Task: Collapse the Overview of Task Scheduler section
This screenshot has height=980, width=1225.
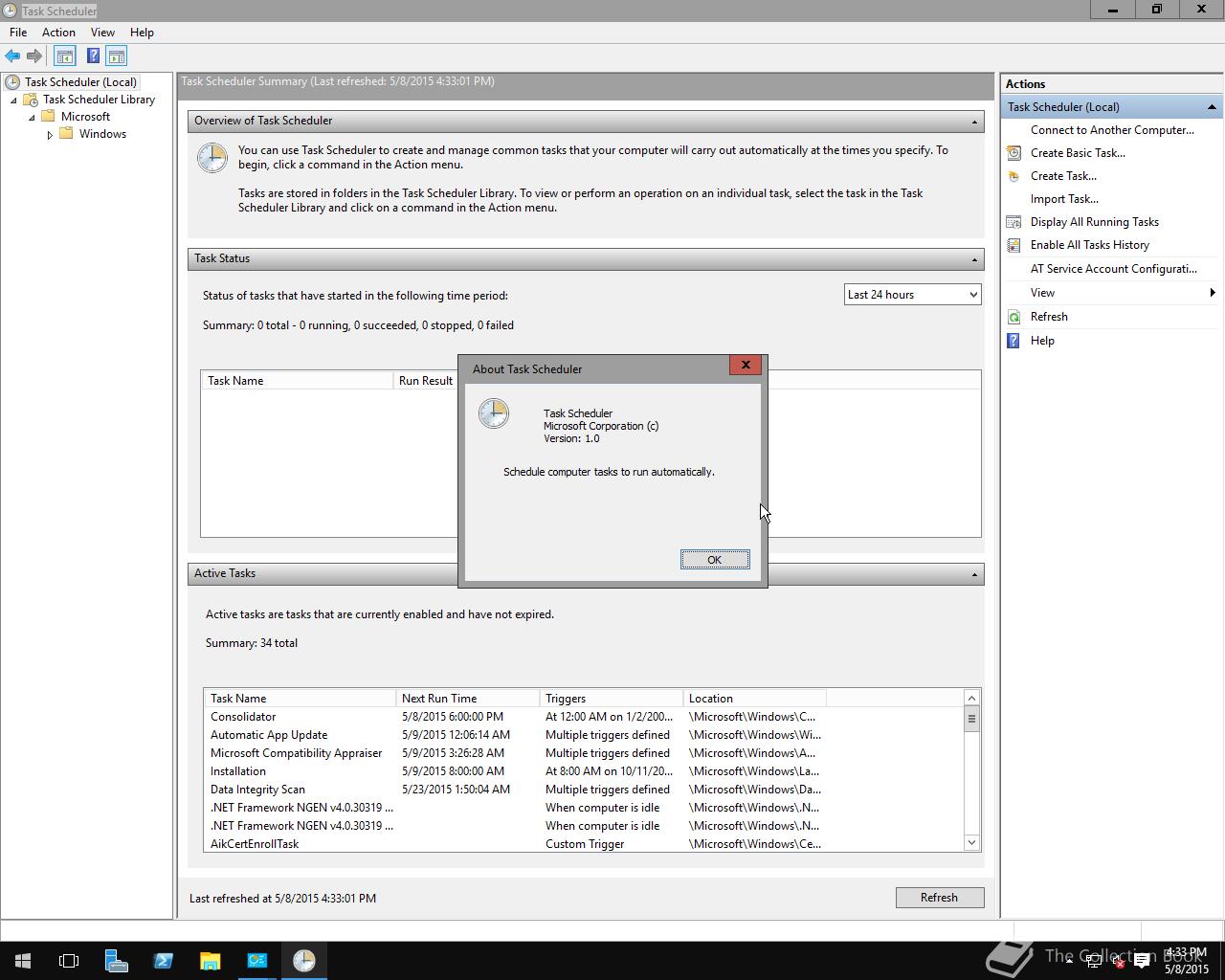Action: point(974,122)
